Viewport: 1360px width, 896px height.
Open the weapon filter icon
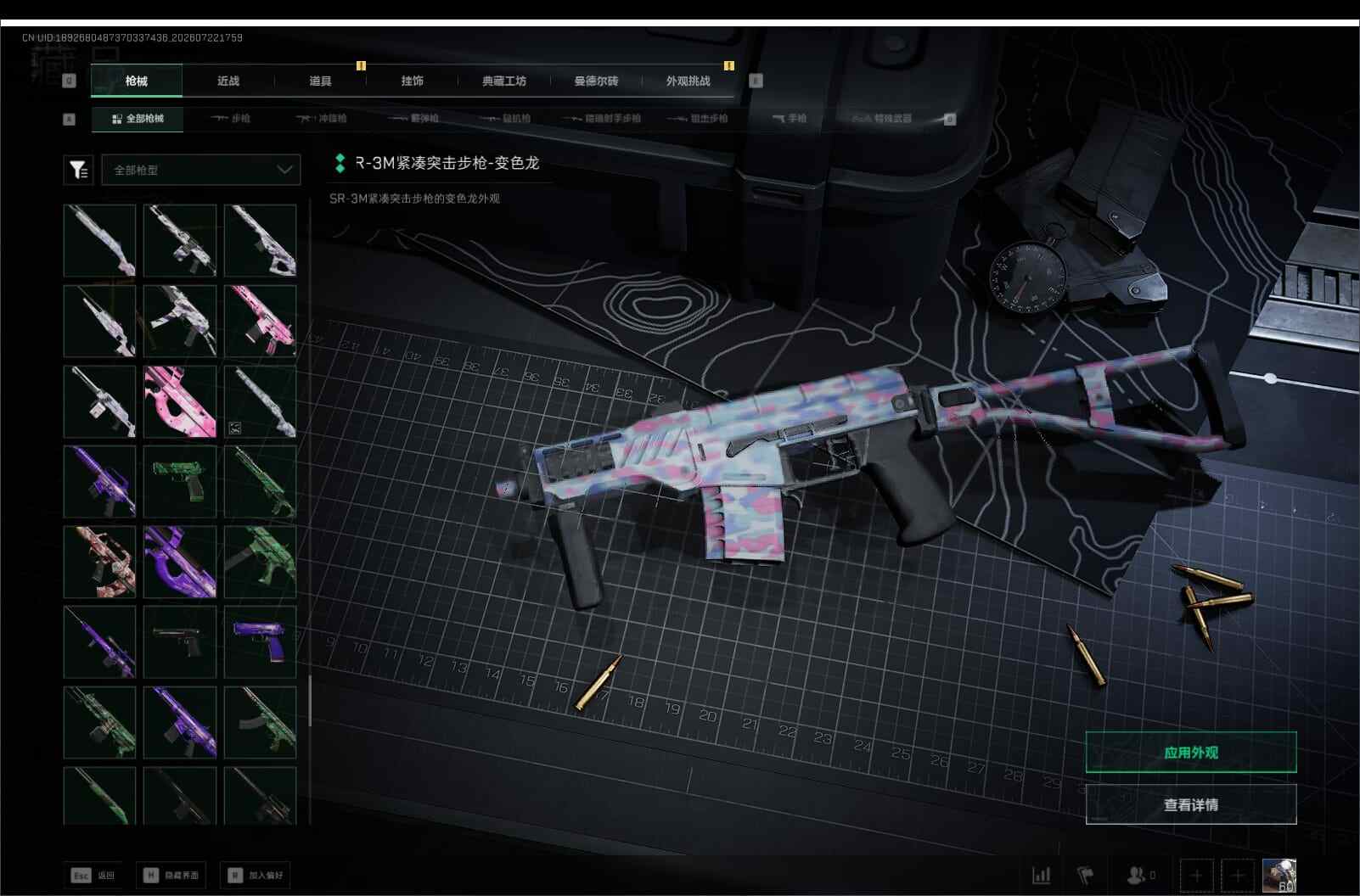78,170
